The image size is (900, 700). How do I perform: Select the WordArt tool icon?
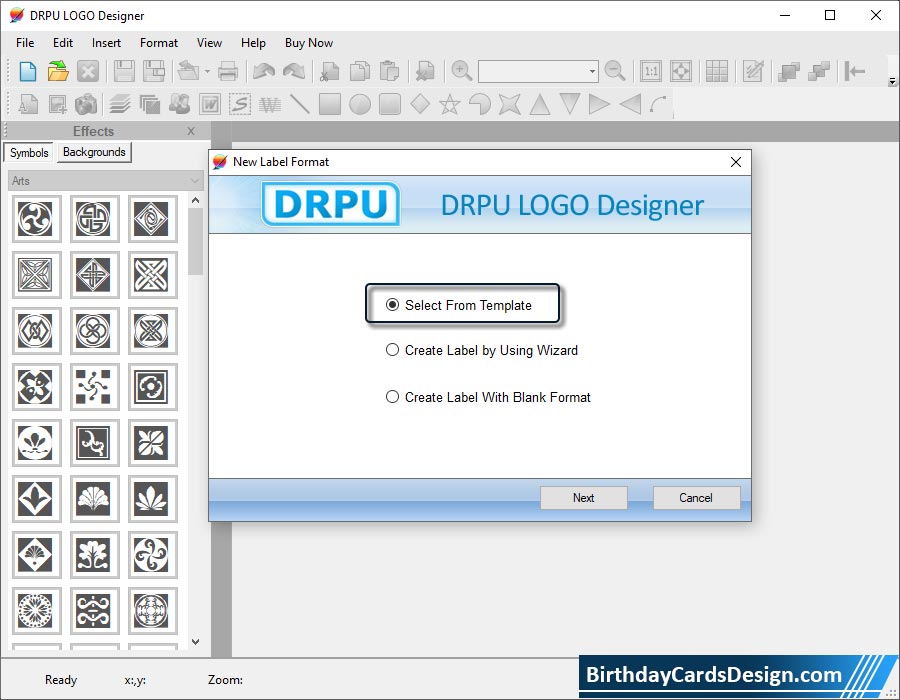click(x=210, y=104)
